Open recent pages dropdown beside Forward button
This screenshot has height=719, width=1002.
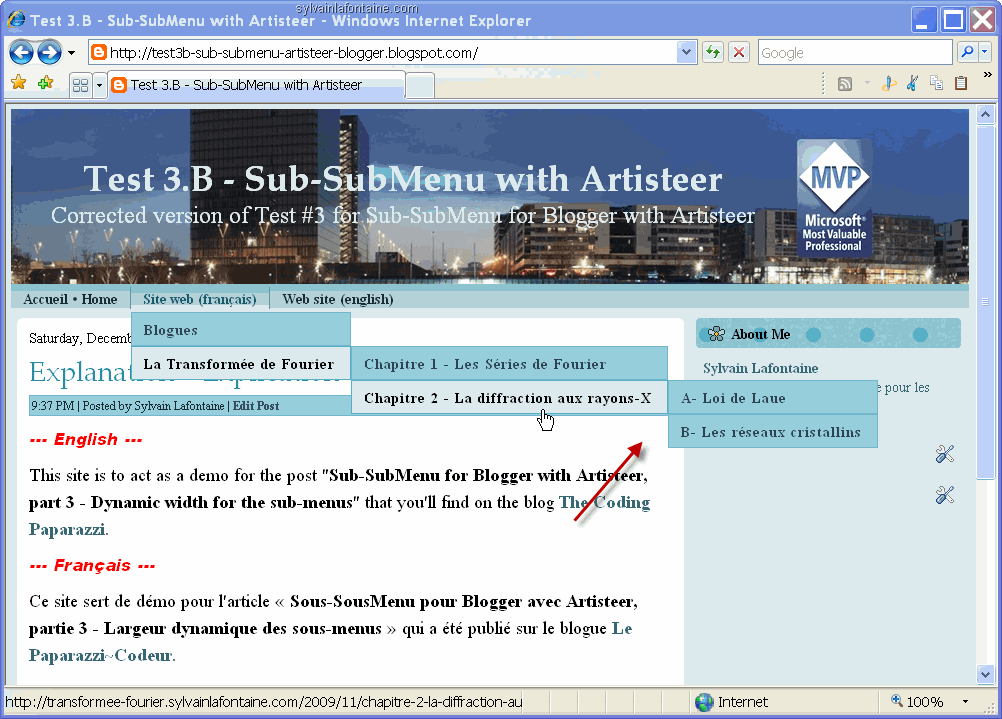pyautogui.click(x=71, y=53)
